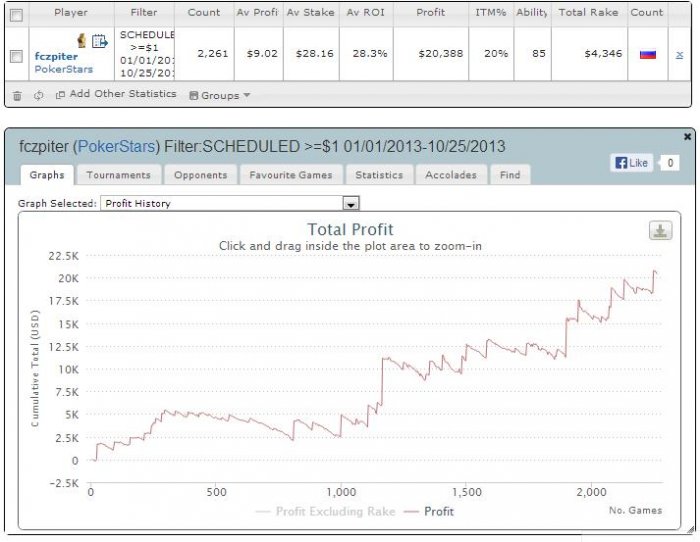Click the Profit History combo box

click(229, 204)
